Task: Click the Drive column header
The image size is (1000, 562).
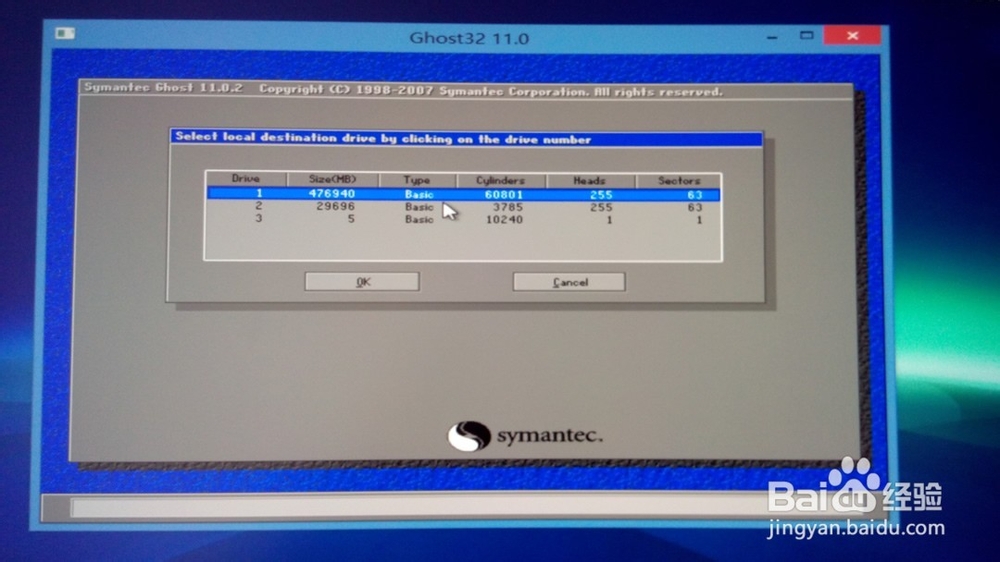Action: coord(246,179)
